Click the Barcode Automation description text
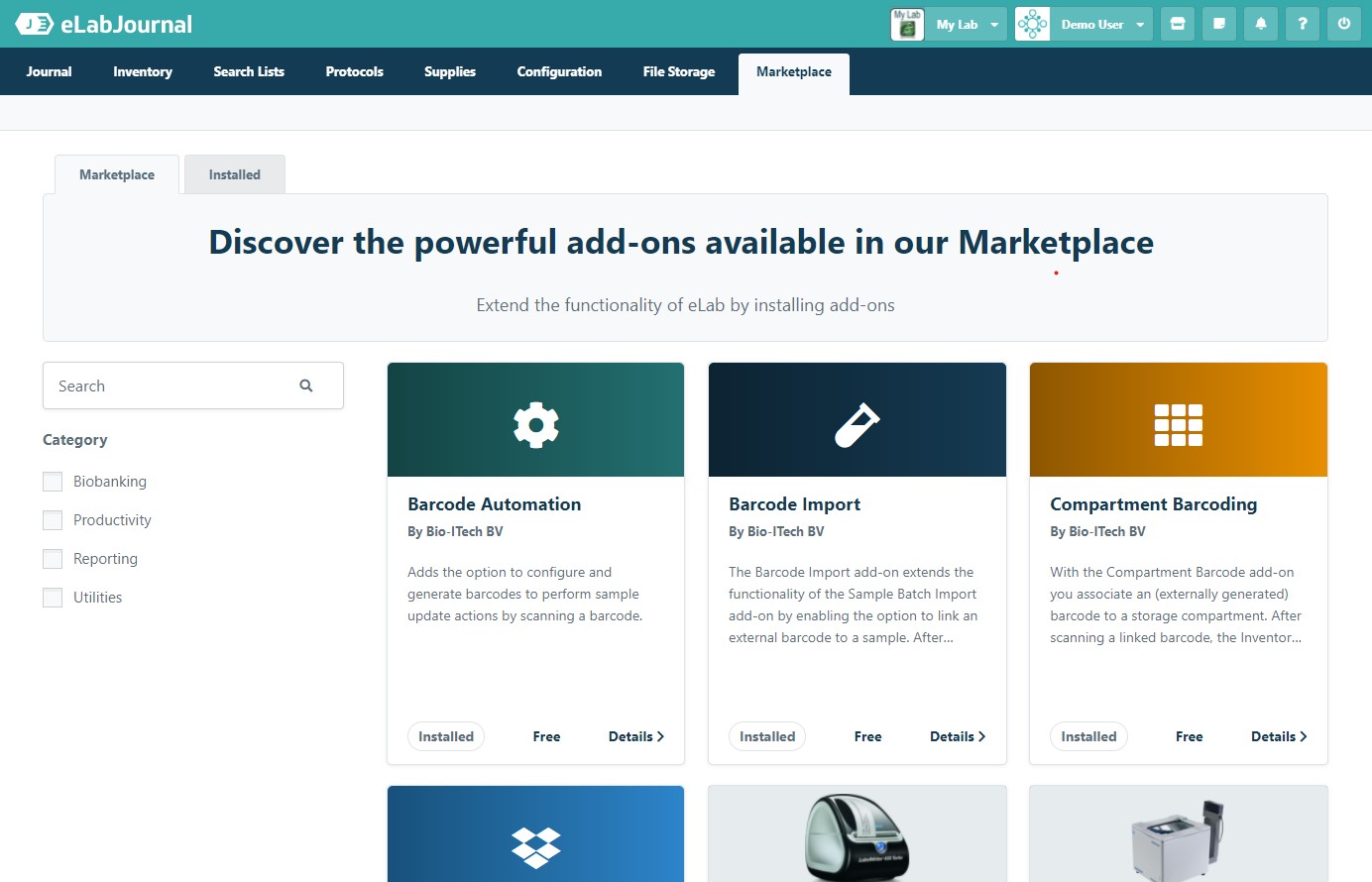Image resolution: width=1372 pixels, height=882 pixels. point(525,594)
